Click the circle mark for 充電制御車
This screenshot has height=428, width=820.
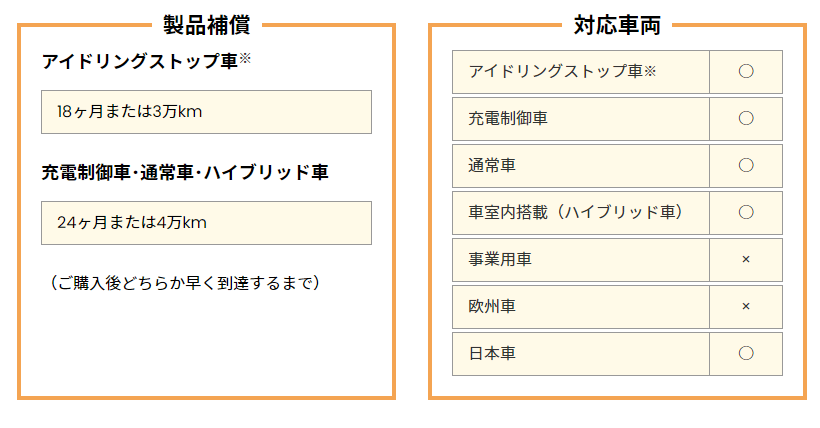point(745,118)
